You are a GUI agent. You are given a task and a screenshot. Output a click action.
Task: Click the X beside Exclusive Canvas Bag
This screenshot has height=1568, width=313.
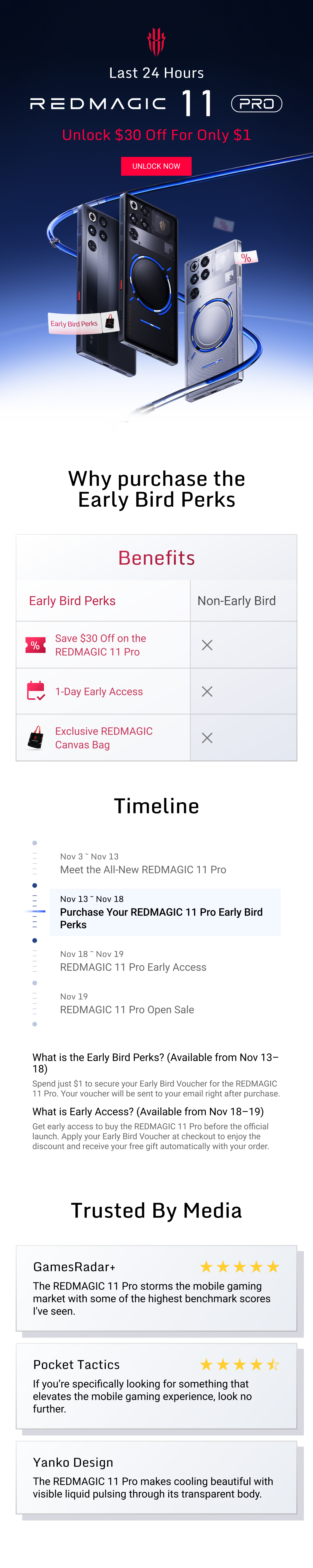pos(207,738)
